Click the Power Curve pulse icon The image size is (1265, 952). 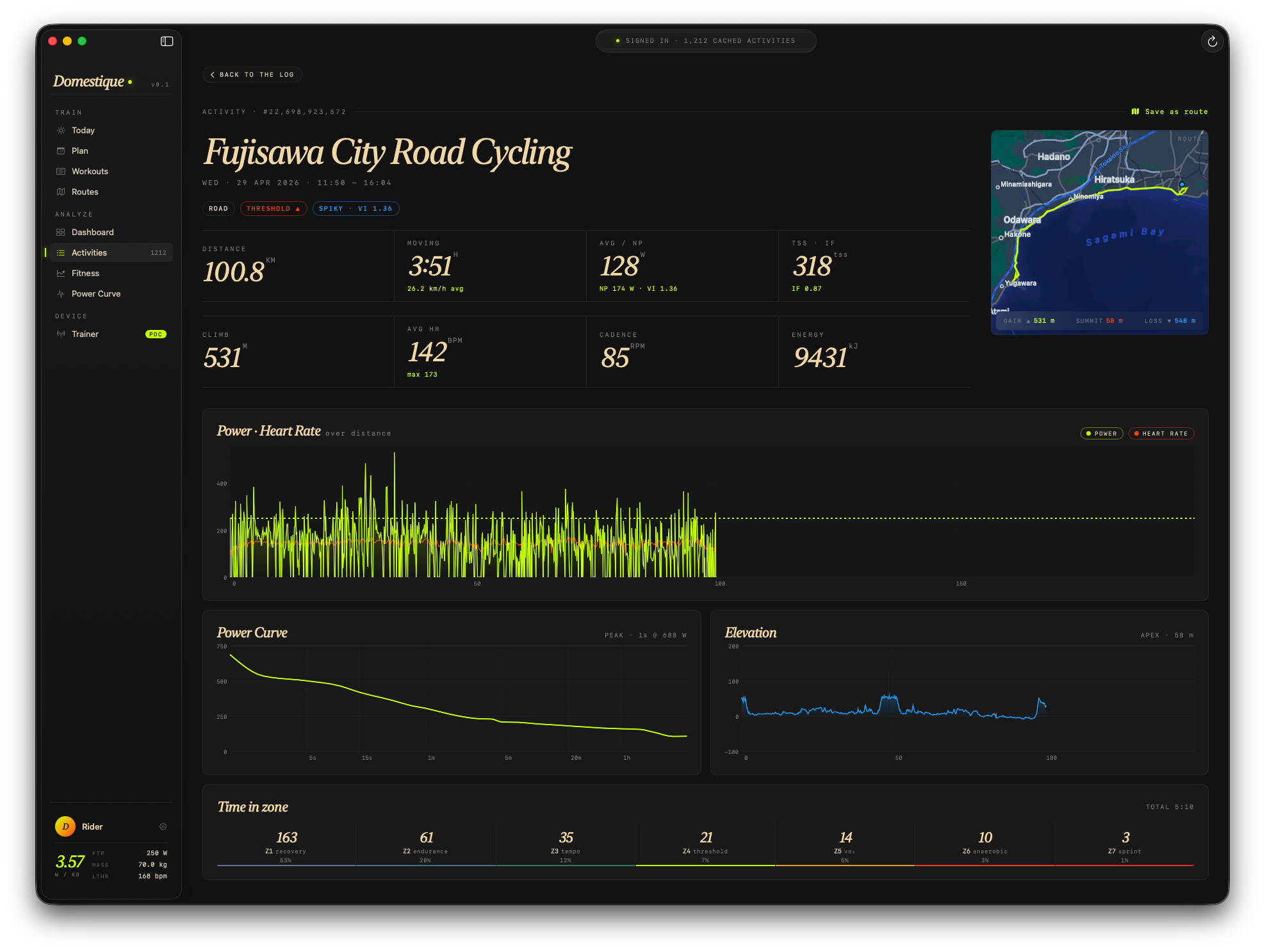61,293
